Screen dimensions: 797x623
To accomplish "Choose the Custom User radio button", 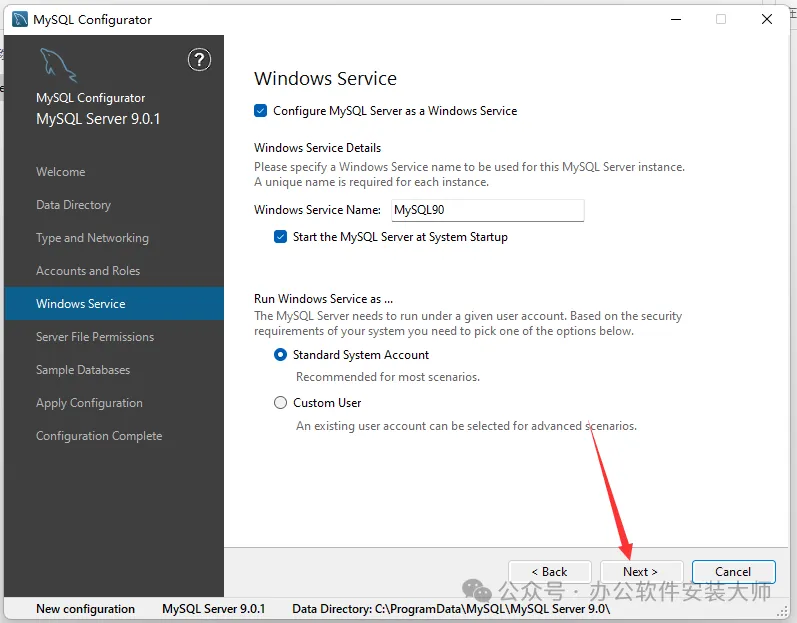I will click(x=280, y=403).
